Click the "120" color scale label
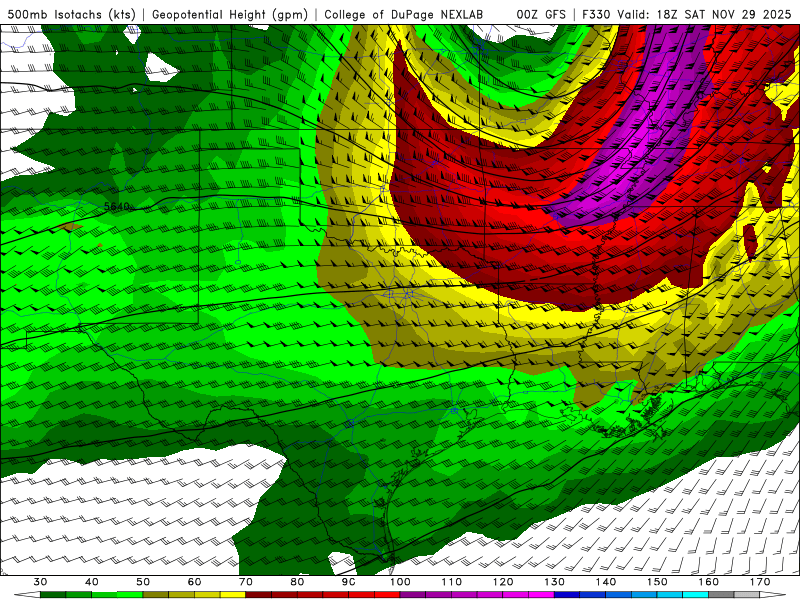Image resolution: width=800 pixels, height=600 pixels. pyautogui.click(x=503, y=582)
